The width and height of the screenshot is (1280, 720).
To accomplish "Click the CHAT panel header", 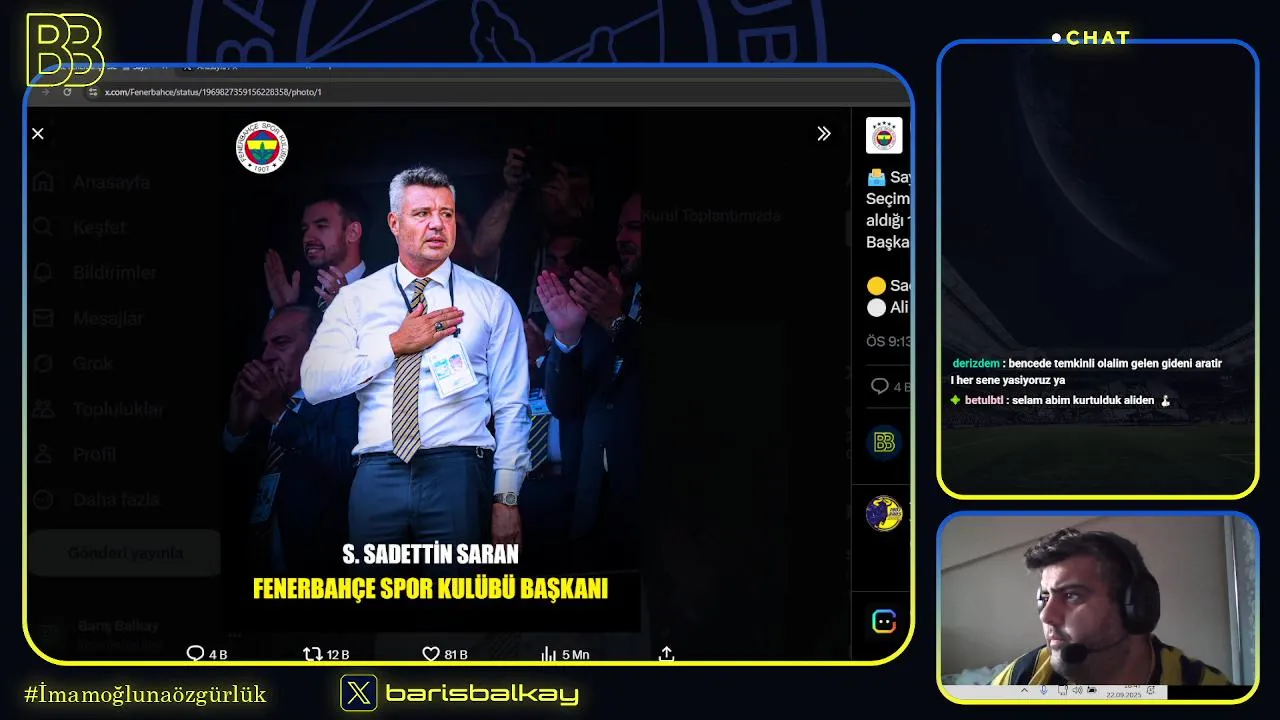I will pos(1092,38).
